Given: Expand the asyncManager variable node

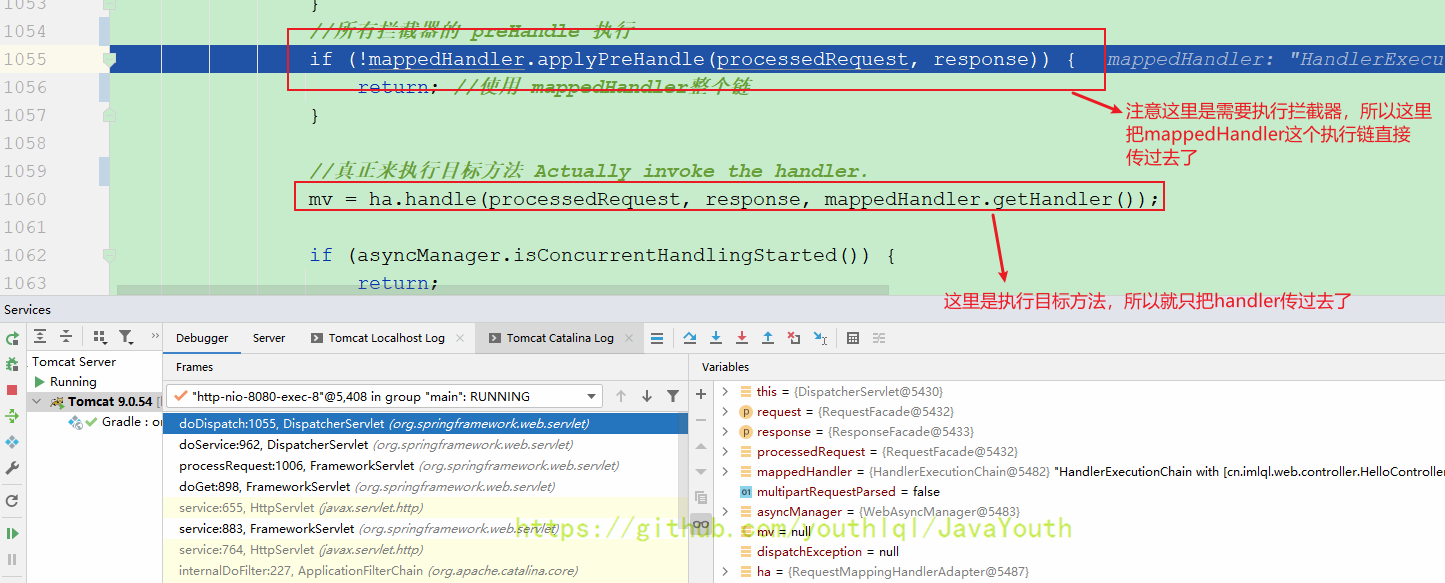Looking at the screenshot, I should pos(725,512).
